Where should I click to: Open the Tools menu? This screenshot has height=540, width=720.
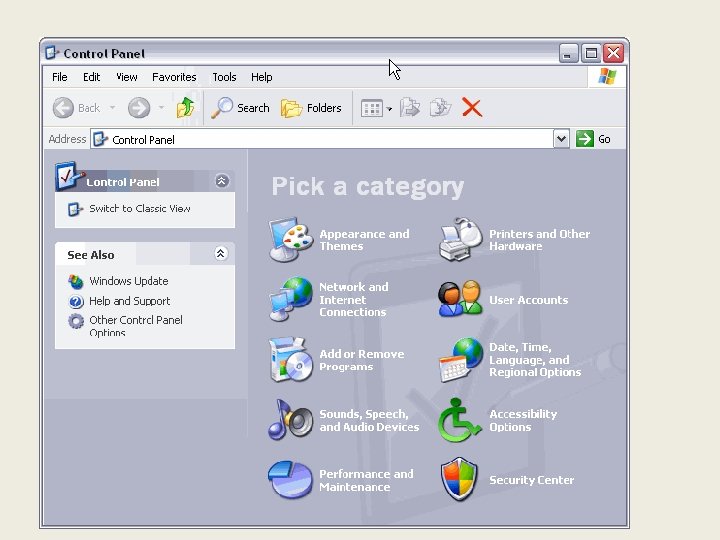[x=224, y=77]
